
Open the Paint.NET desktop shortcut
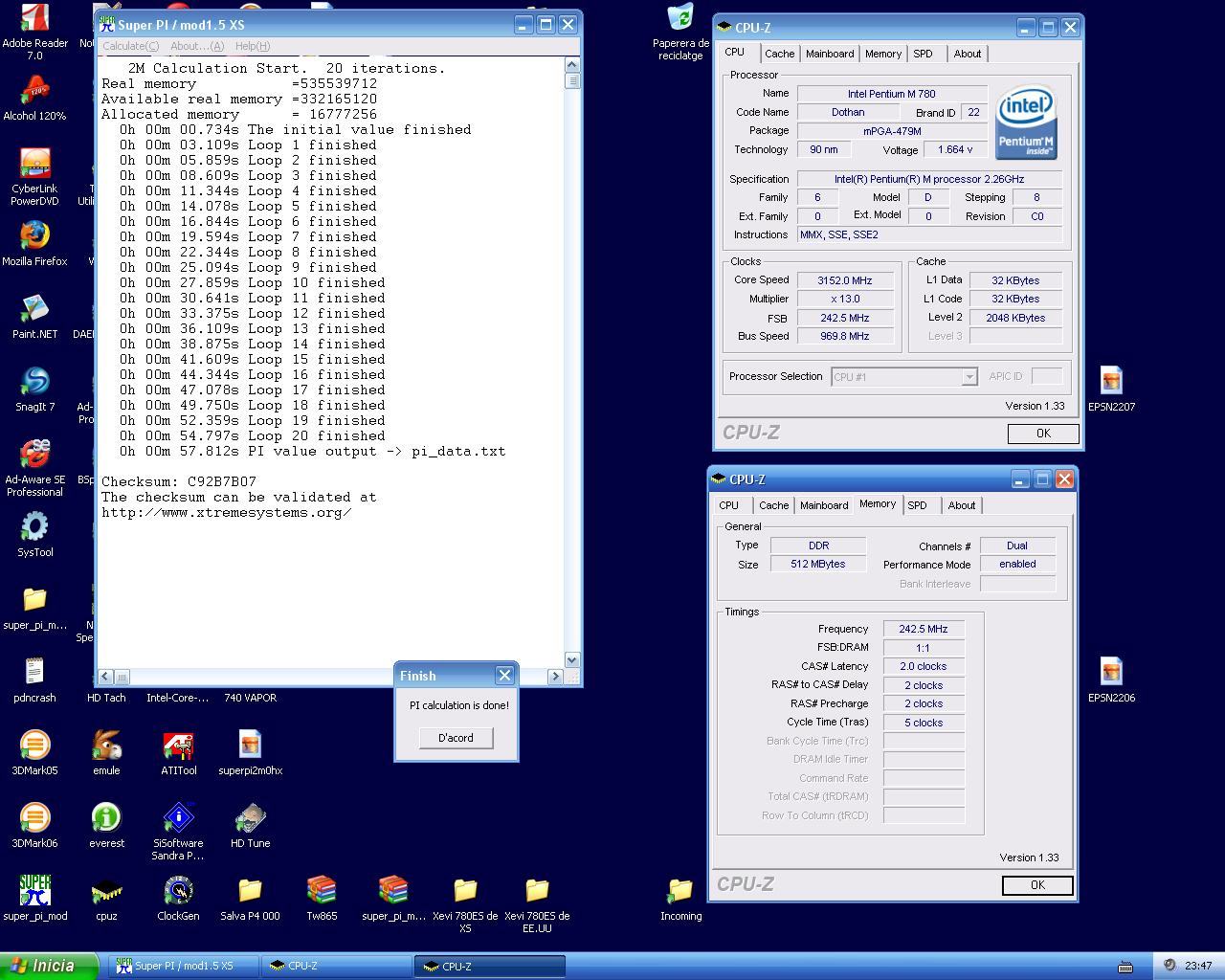34,309
